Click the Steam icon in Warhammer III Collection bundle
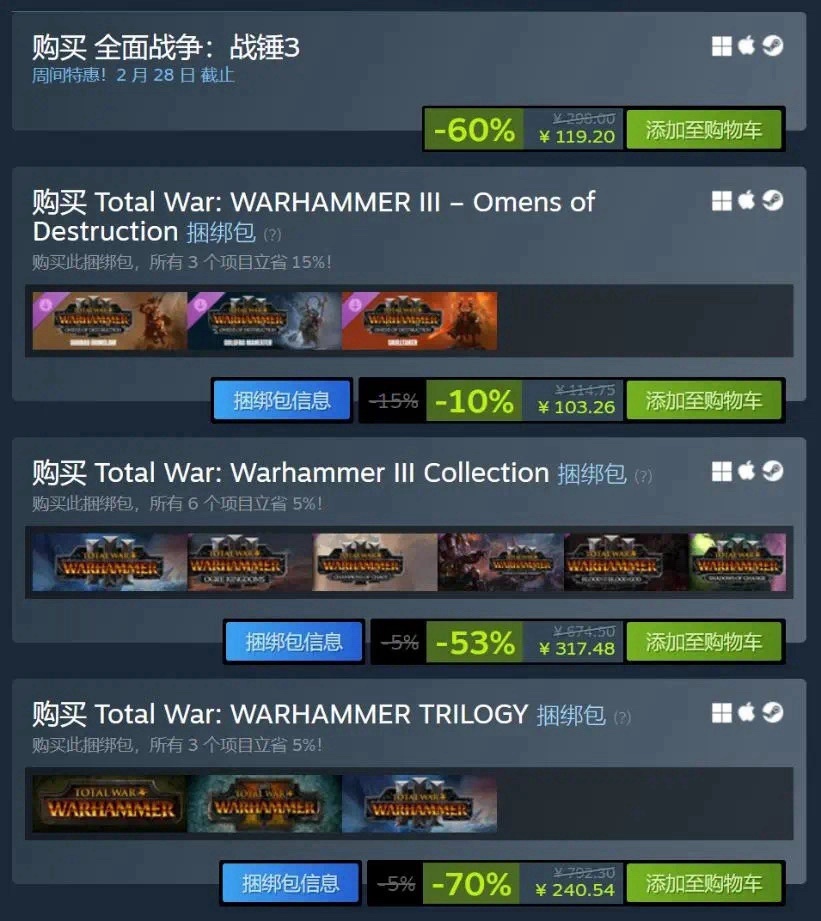This screenshot has width=821, height=921. pyautogui.click(x=773, y=470)
